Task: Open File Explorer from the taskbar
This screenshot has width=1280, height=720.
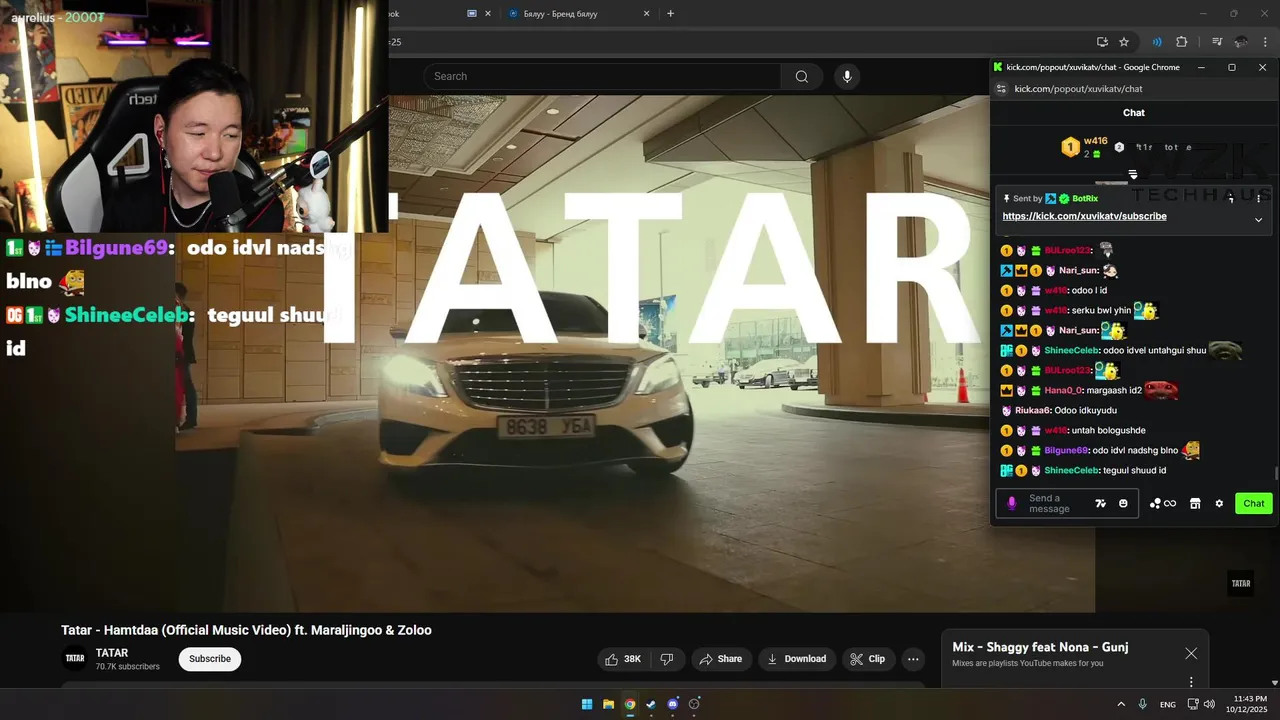Action: [x=608, y=704]
